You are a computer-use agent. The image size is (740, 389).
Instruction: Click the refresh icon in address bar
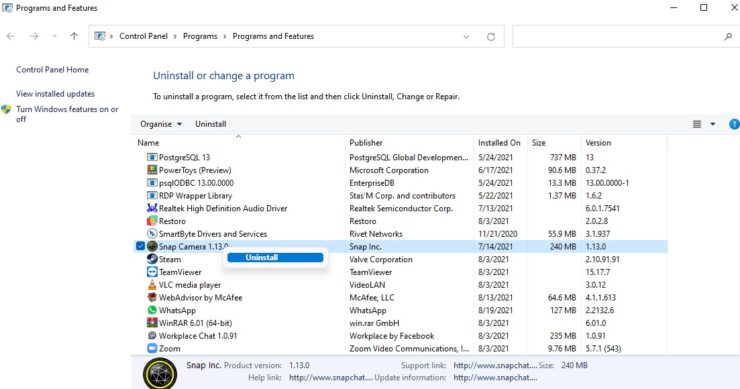click(491, 36)
